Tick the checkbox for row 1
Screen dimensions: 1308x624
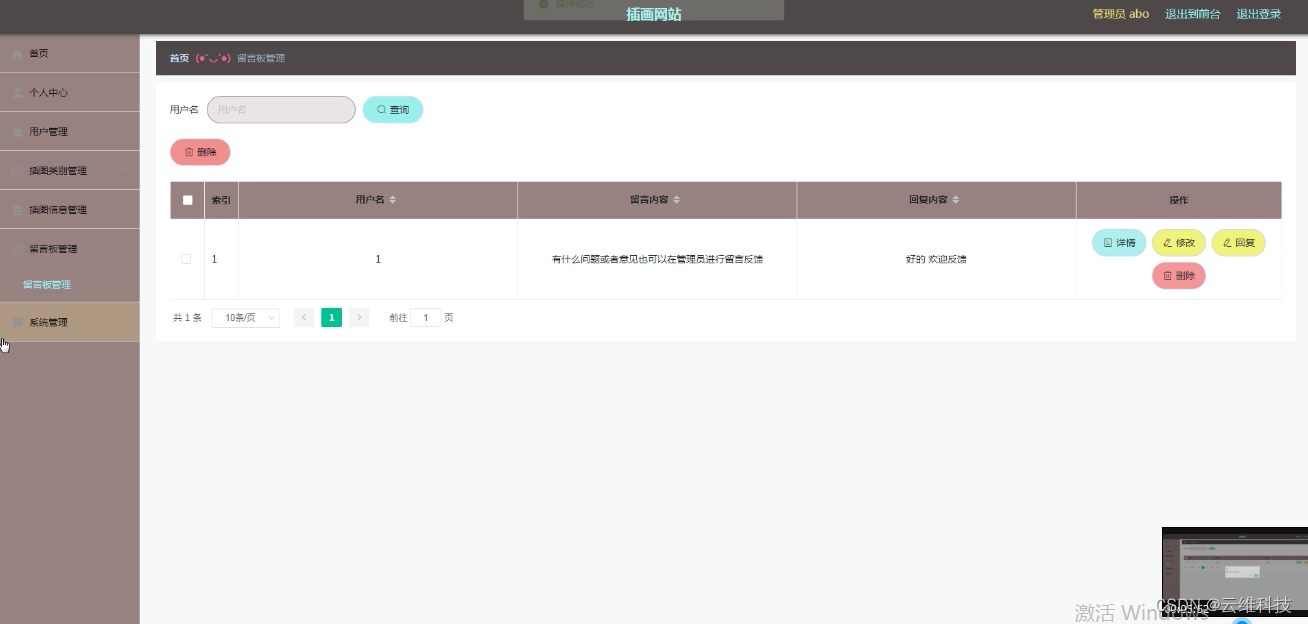click(186, 259)
